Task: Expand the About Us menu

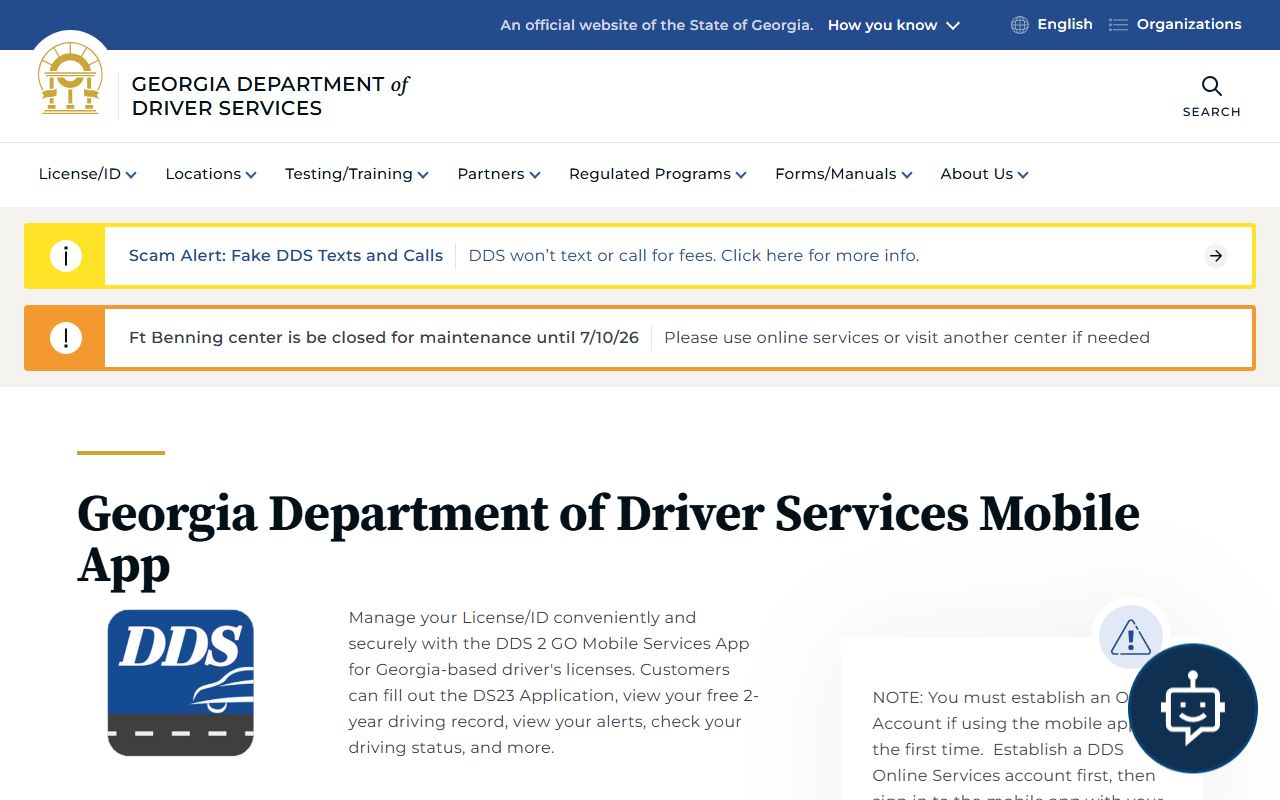Action: (x=985, y=174)
